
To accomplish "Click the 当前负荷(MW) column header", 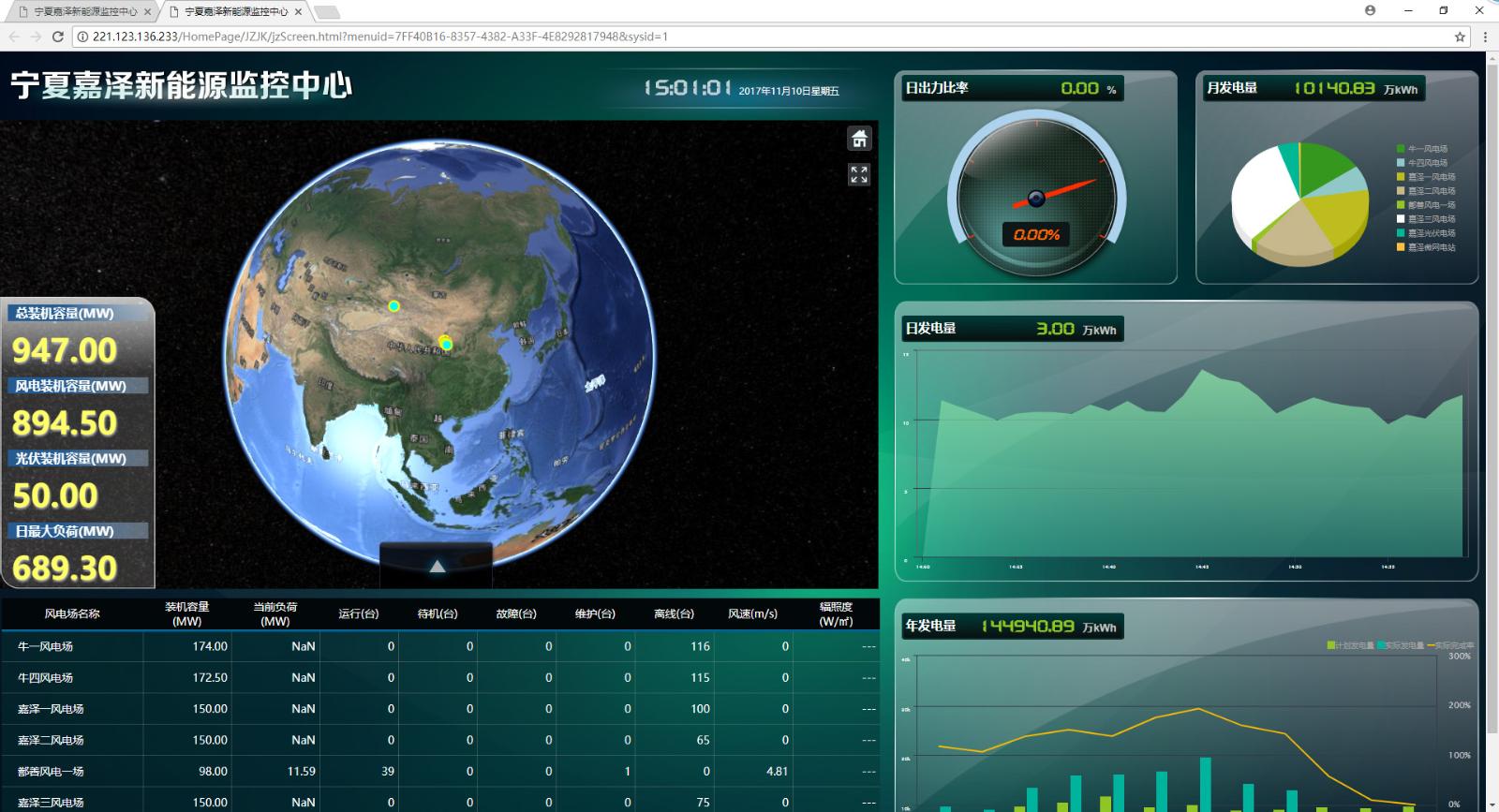I will coord(275,614).
